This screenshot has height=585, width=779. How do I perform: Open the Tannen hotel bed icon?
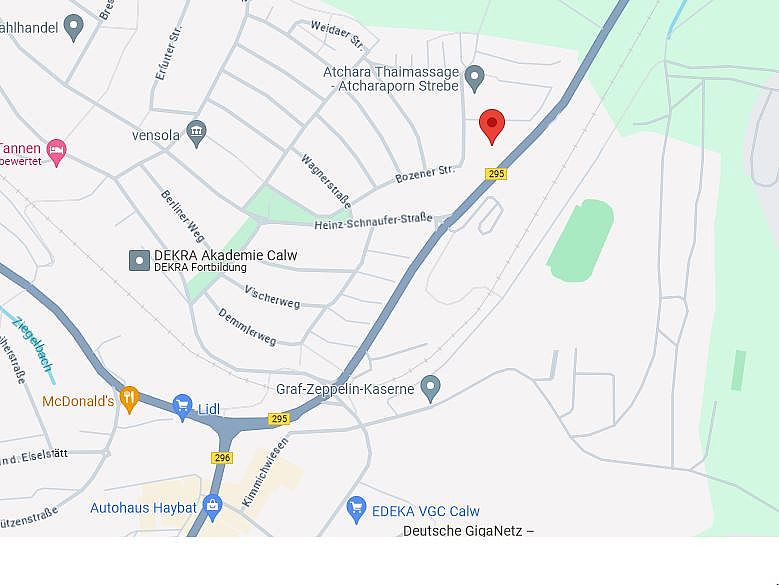click(56, 152)
